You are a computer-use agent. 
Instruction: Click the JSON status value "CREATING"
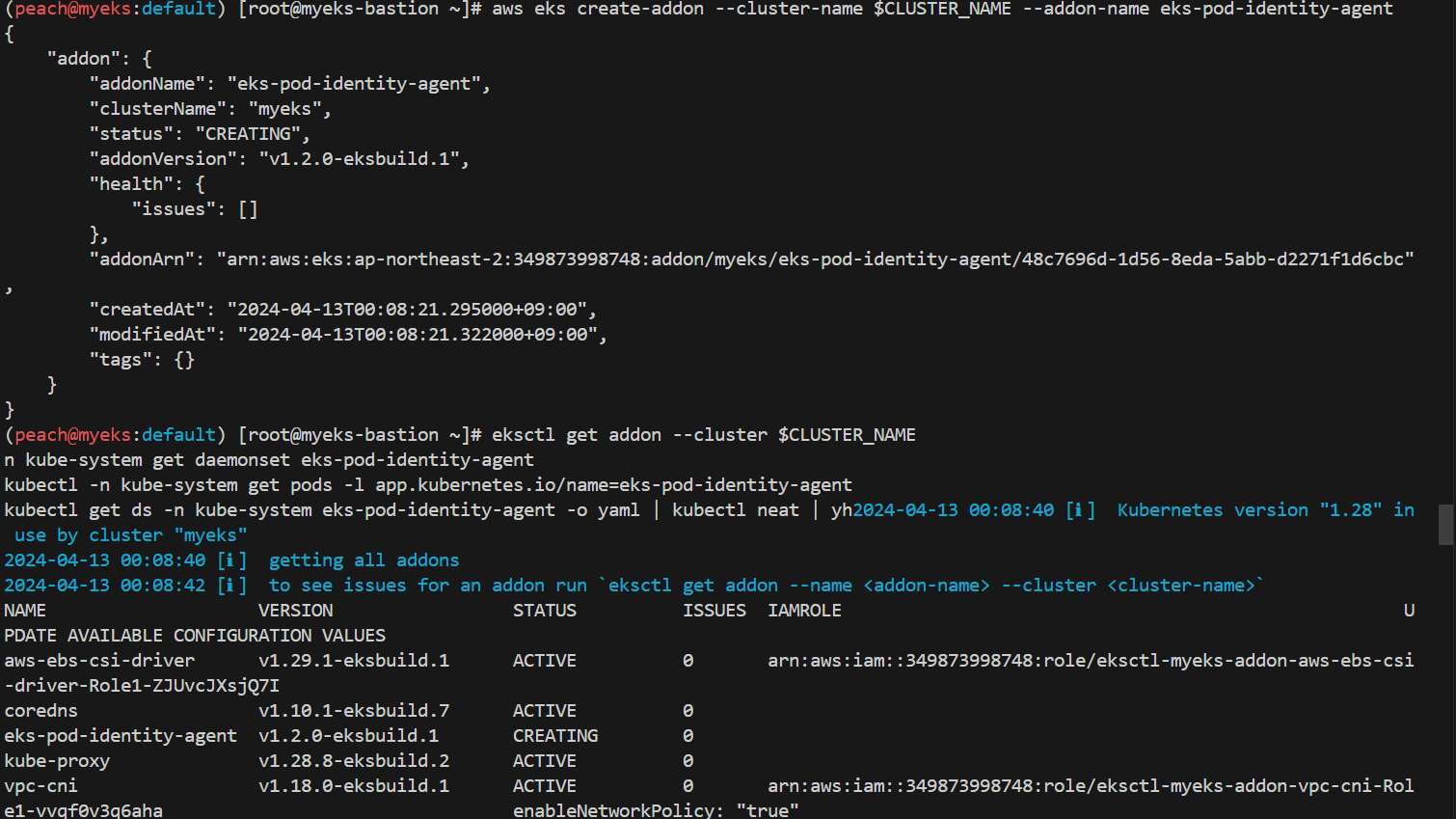248,134
